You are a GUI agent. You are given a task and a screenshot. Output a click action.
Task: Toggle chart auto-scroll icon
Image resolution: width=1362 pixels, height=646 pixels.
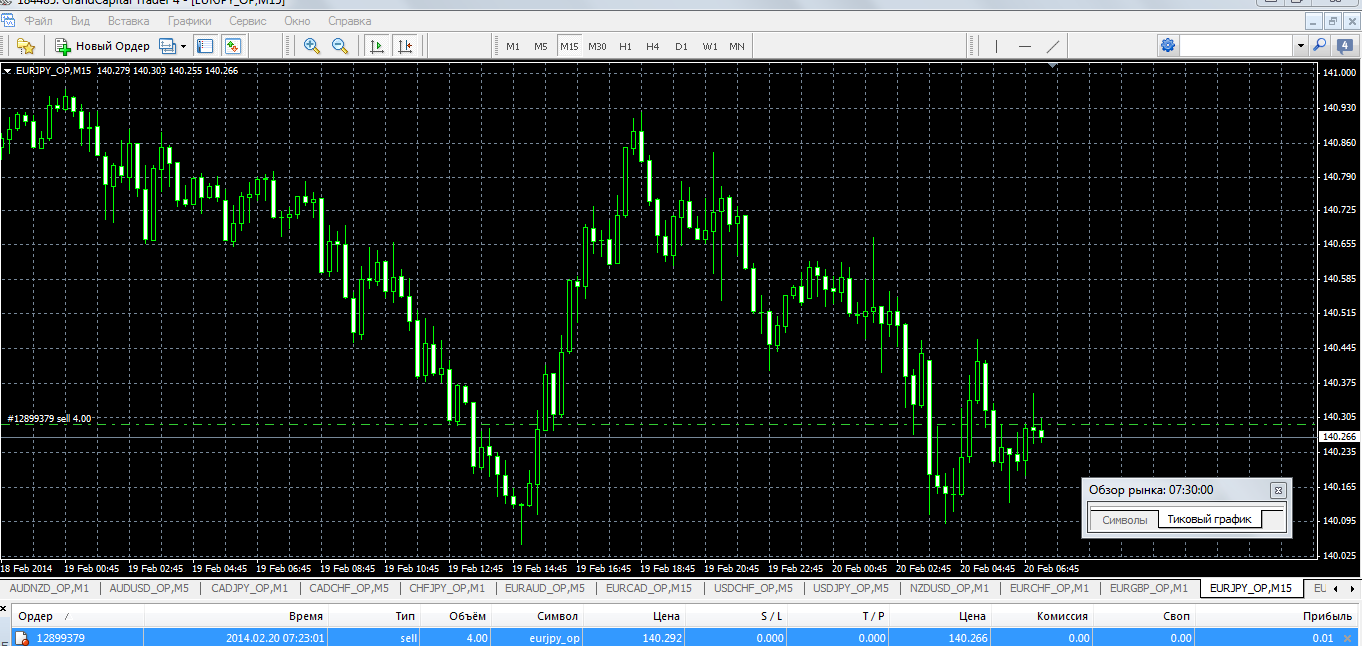coord(377,46)
